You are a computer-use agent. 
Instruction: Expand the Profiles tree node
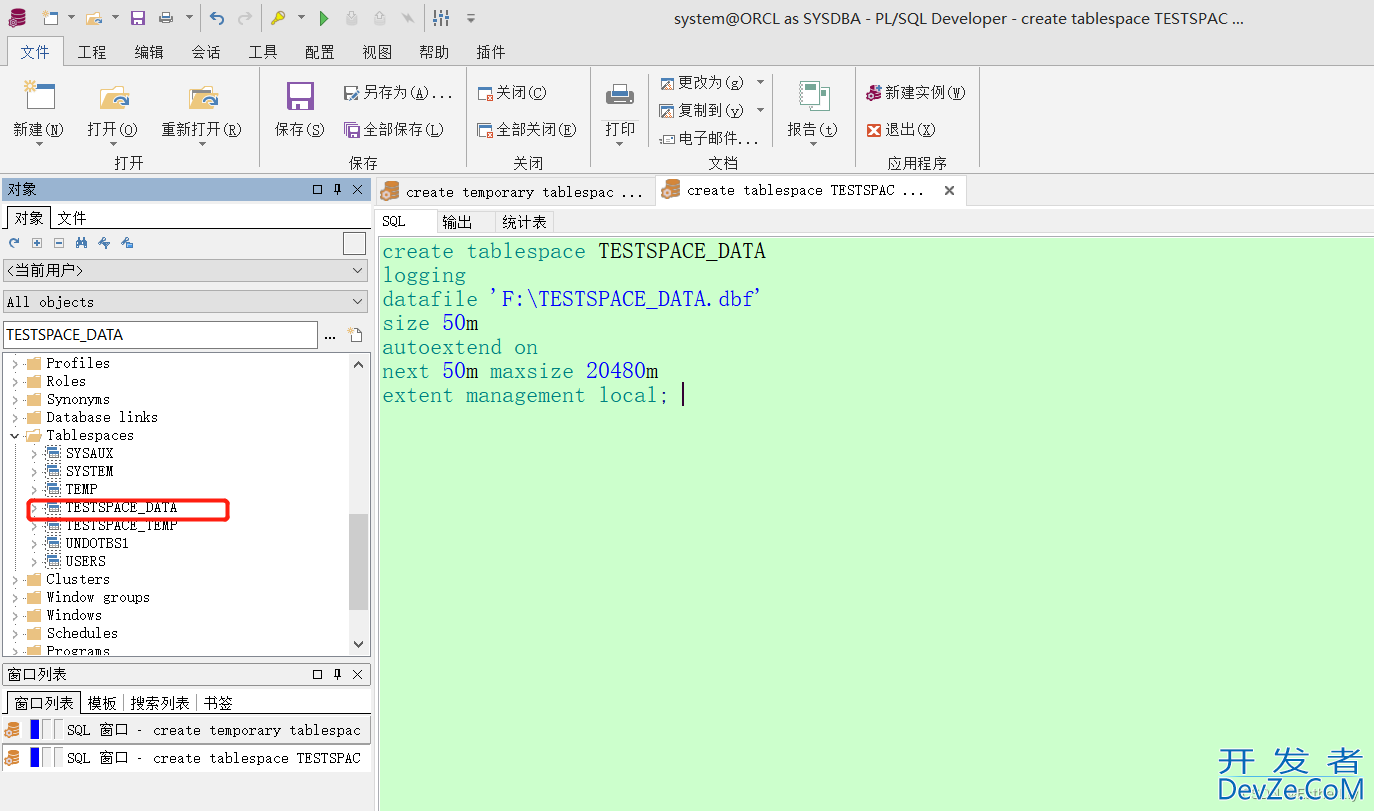(14, 363)
